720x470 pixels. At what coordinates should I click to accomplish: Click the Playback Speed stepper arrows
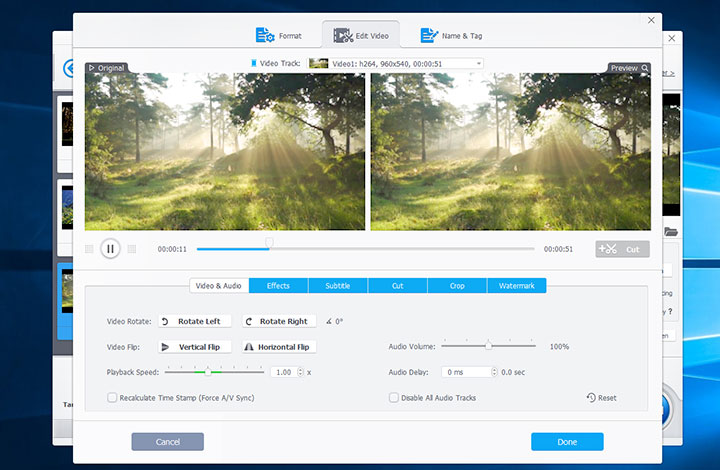tap(299, 372)
